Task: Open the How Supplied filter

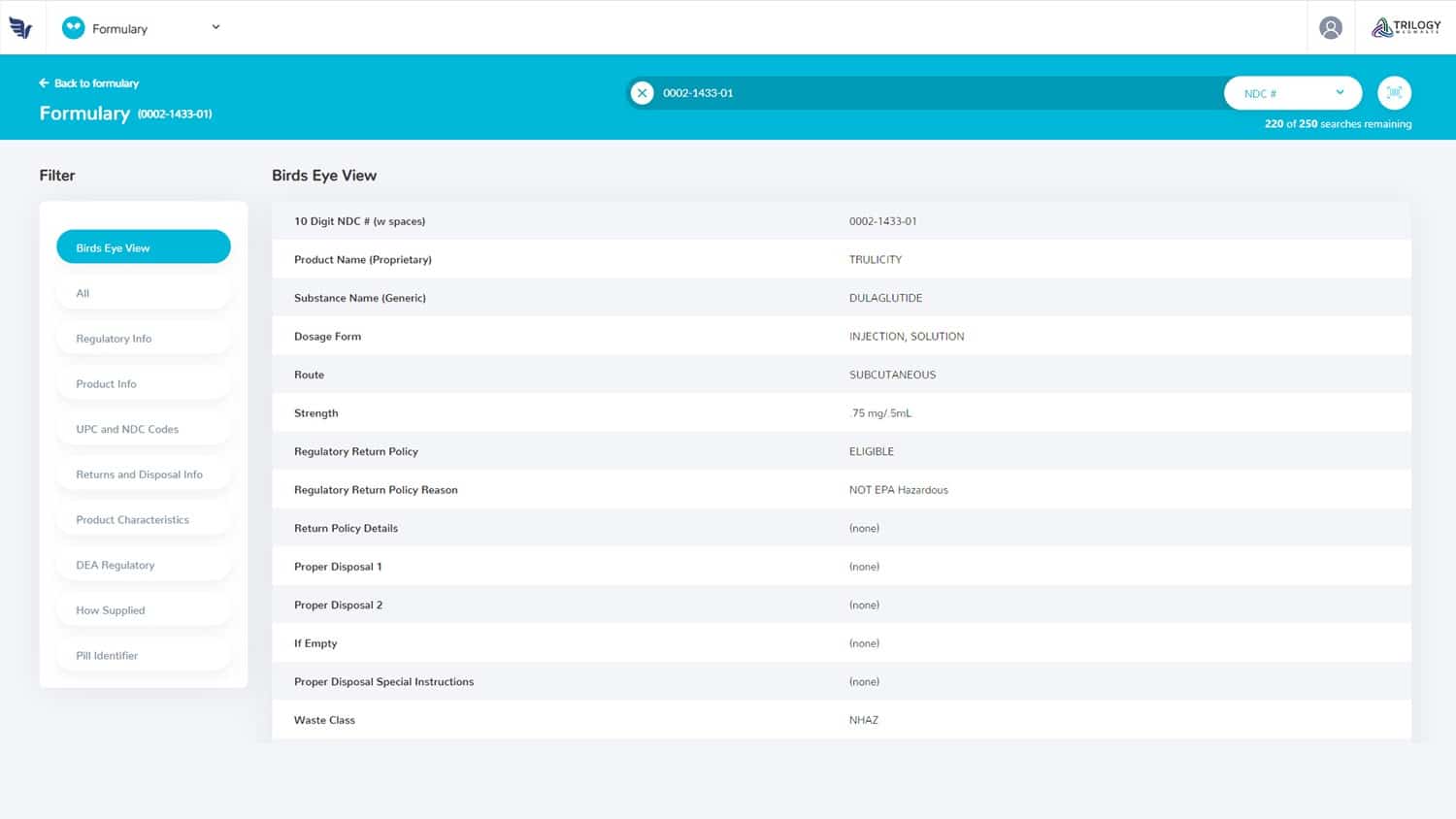Action: (144, 610)
